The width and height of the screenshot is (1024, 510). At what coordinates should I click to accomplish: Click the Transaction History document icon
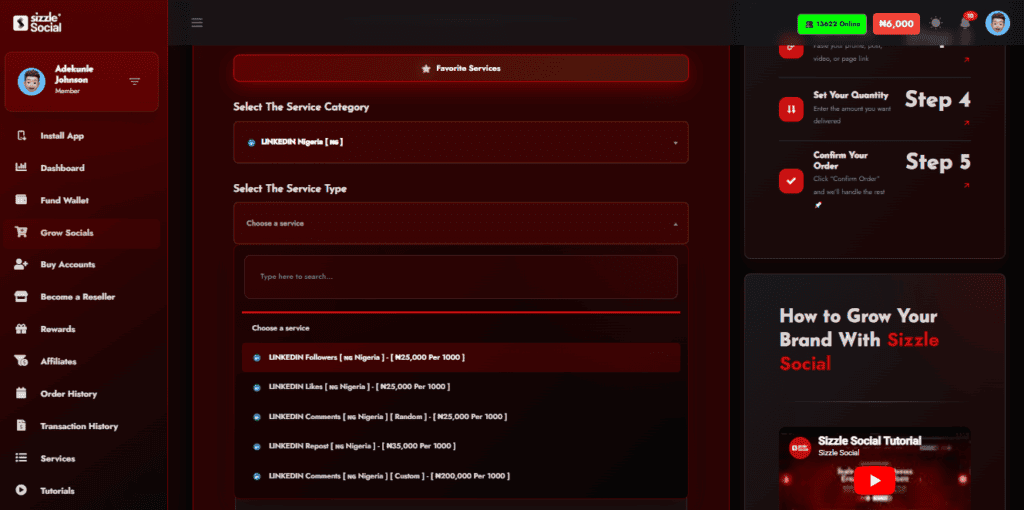[x=21, y=426]
